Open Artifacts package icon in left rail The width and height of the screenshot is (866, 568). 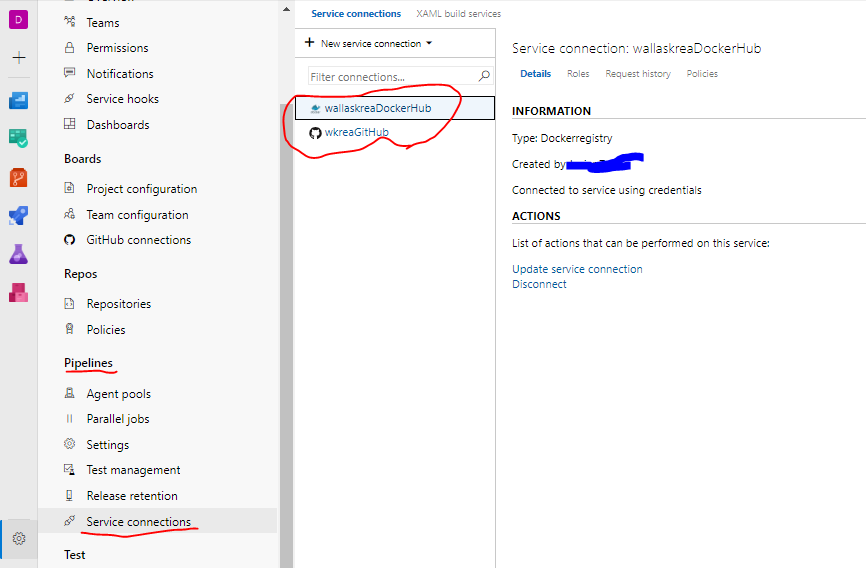click(x=18, y=292)
